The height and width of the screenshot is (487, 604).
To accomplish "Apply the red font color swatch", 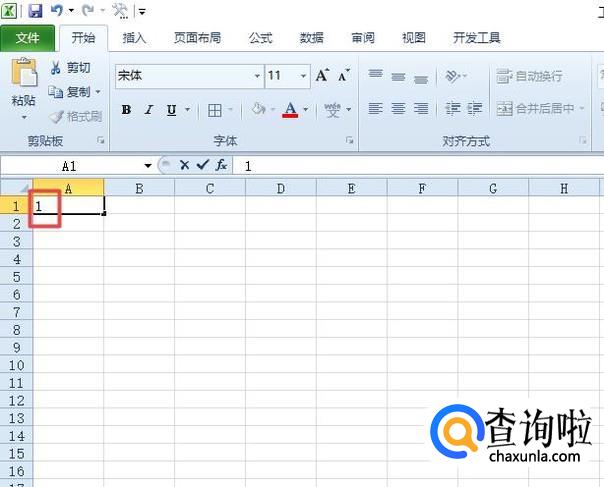I will [290, 110].
